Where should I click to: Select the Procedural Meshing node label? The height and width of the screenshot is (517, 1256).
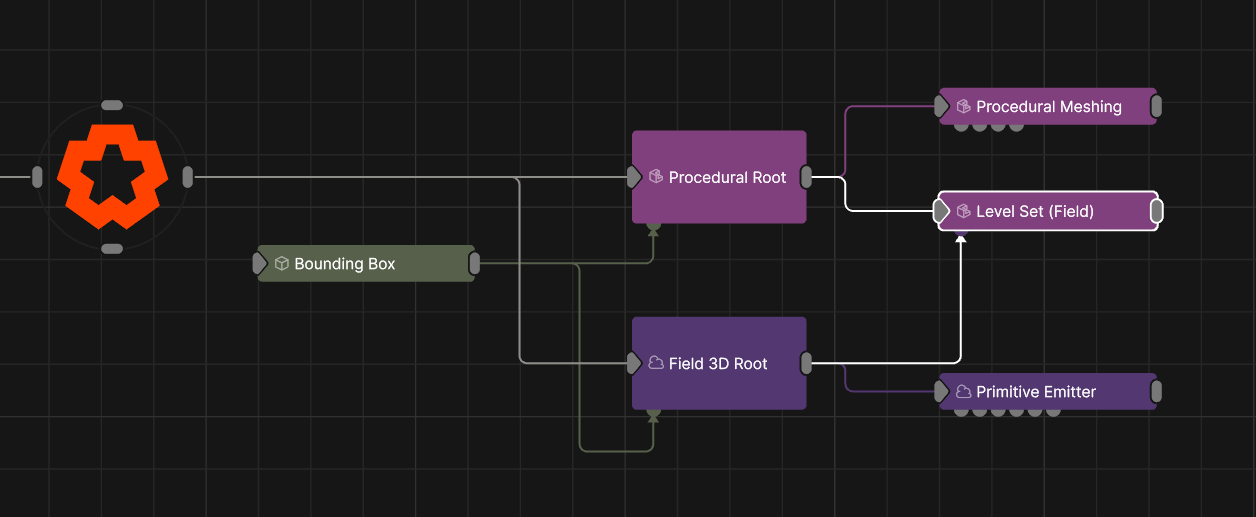[x=1049, y=107]
